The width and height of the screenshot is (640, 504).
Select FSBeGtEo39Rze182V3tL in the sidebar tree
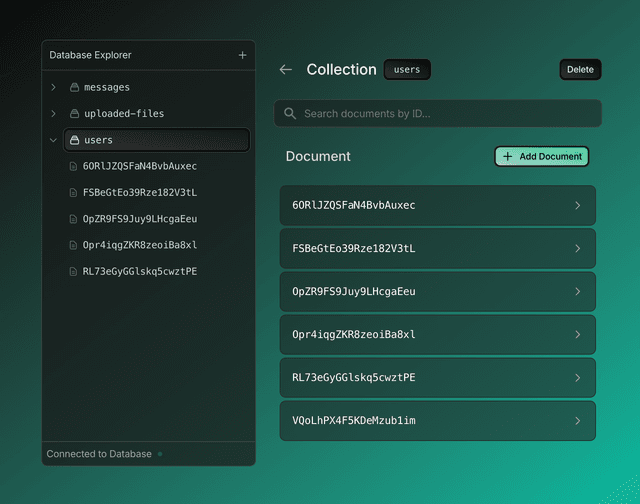(140, 192)
